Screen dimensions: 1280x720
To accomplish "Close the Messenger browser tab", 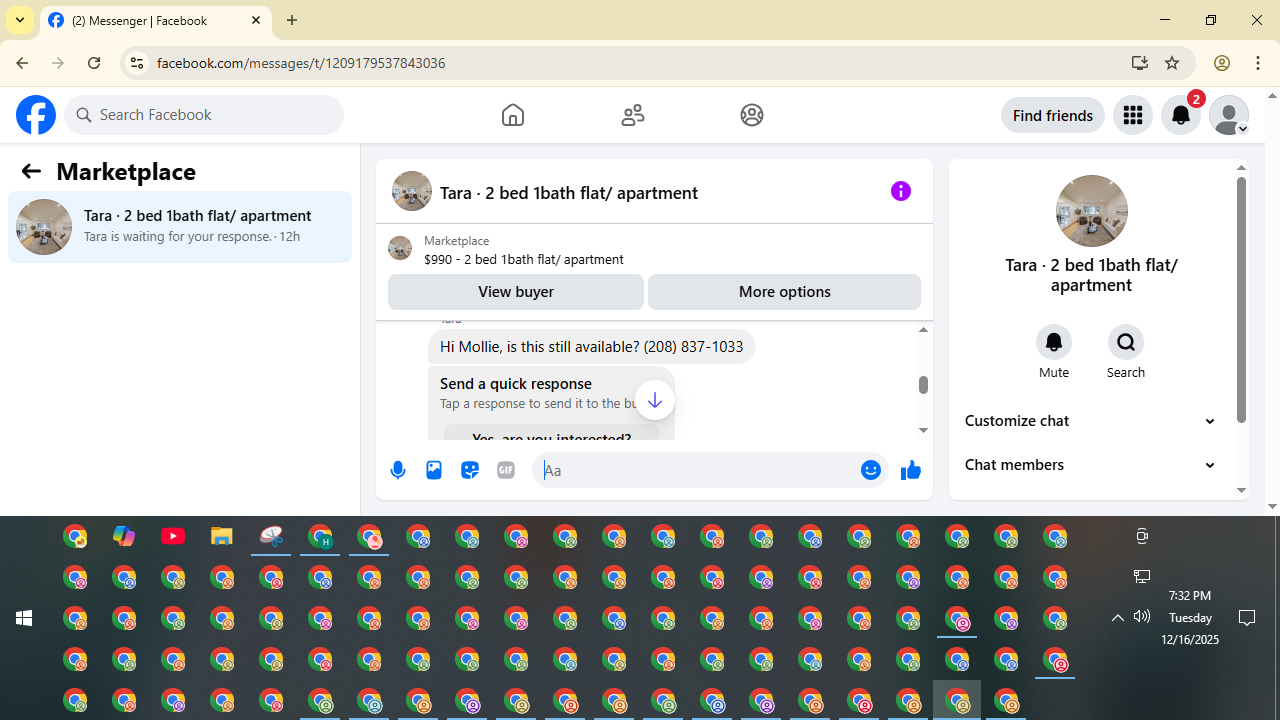I will [256, 20].
